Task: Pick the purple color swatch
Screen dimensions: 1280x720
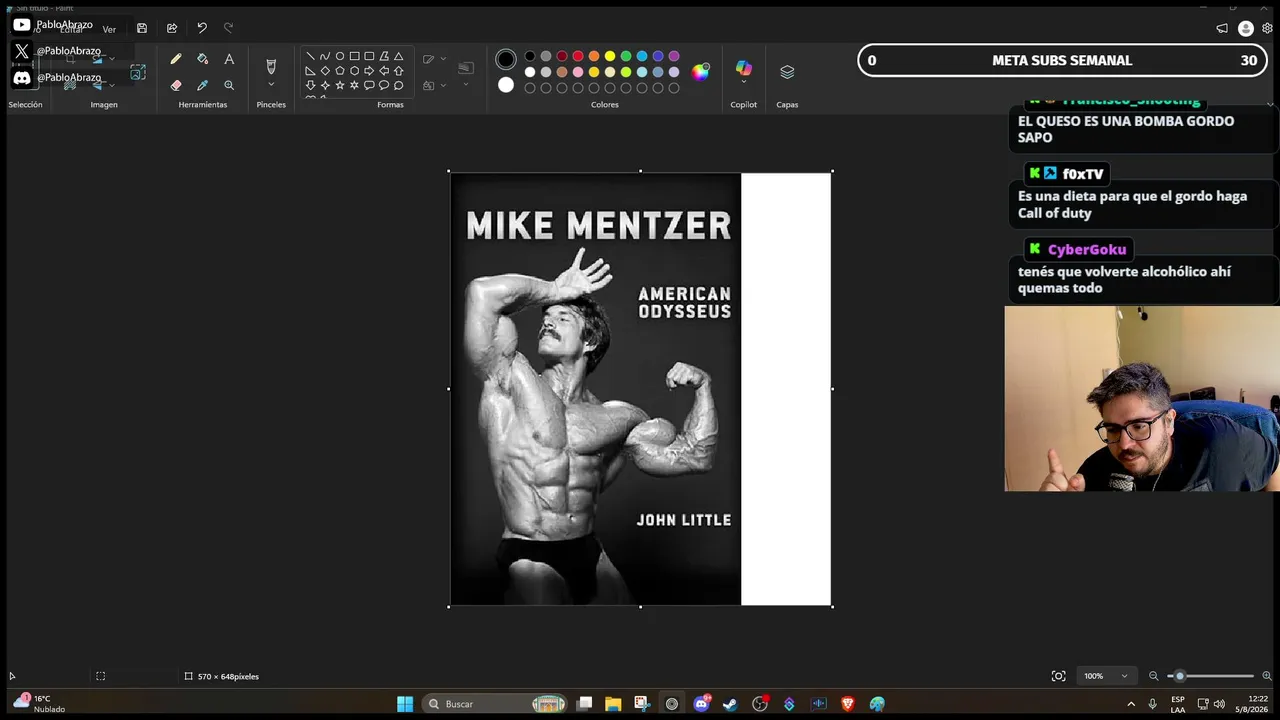Action: [x=674, y=56]
